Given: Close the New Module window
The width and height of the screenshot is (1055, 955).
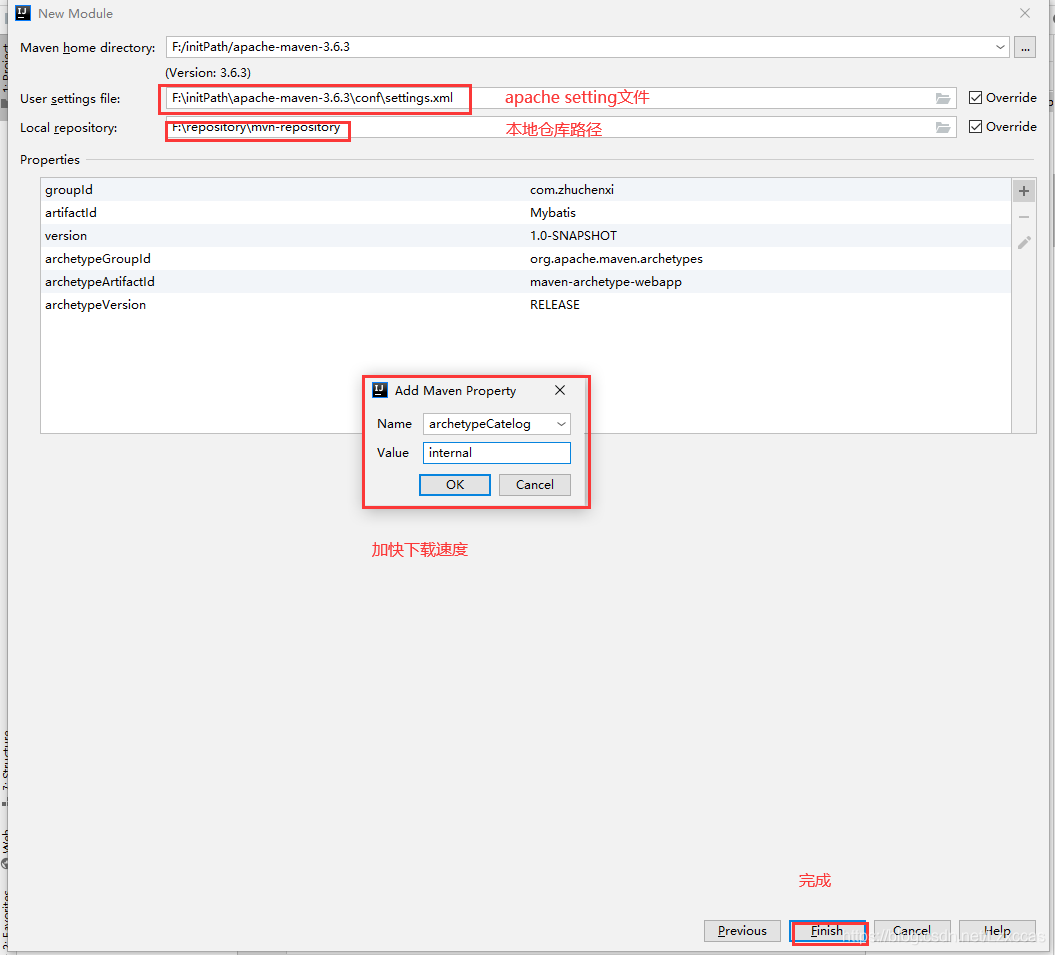Looking at the screenshot, I should point(1024,13).
